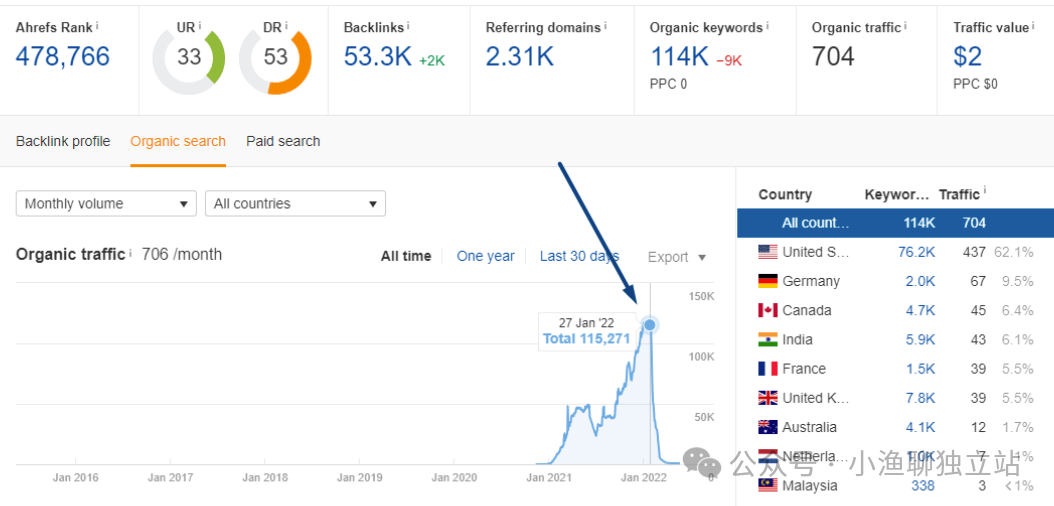
Task: Click the info icon next to Traffic value
Action: coord(1033,26)
